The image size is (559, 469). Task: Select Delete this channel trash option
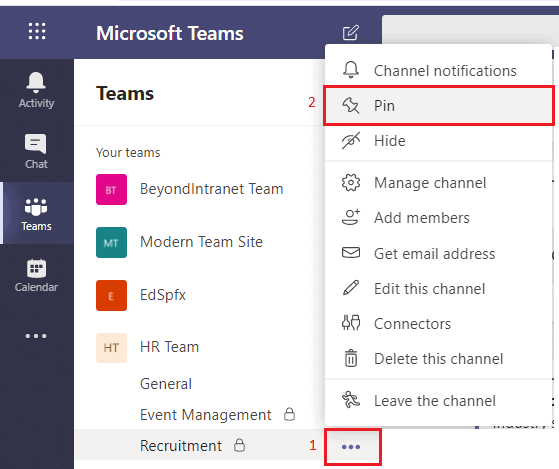[439, 359]
